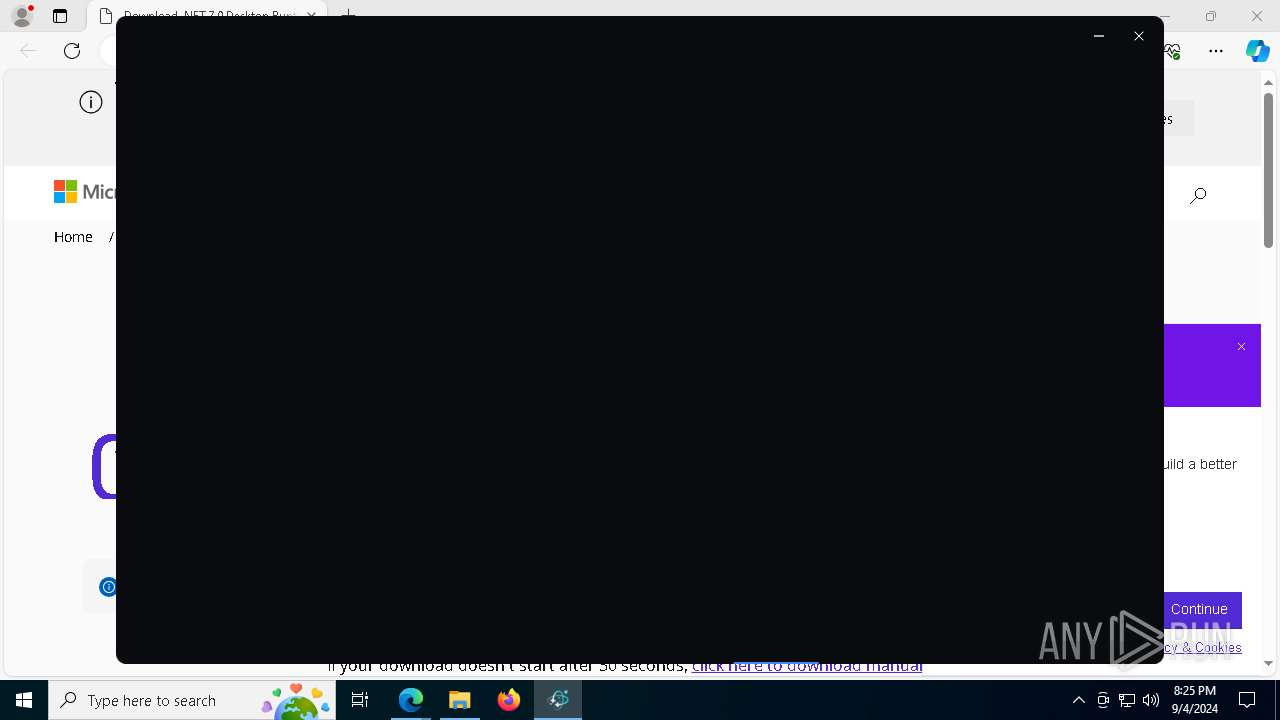This screenshot has width=1280, height=720.
Task: Open the tab actions menu icon in Edge
Action: click(x=60, y=16)
